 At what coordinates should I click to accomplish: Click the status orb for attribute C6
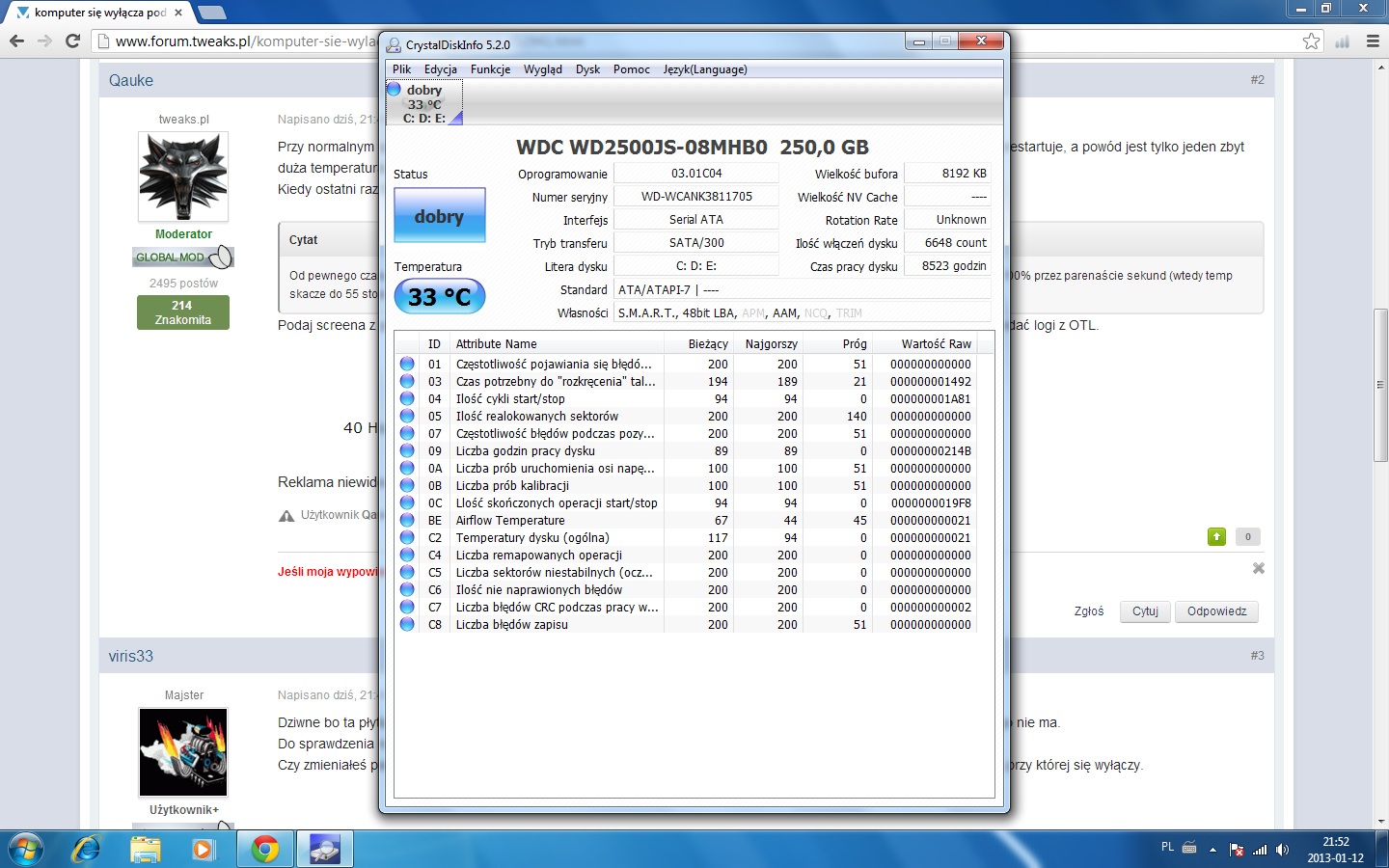(407, 590)
